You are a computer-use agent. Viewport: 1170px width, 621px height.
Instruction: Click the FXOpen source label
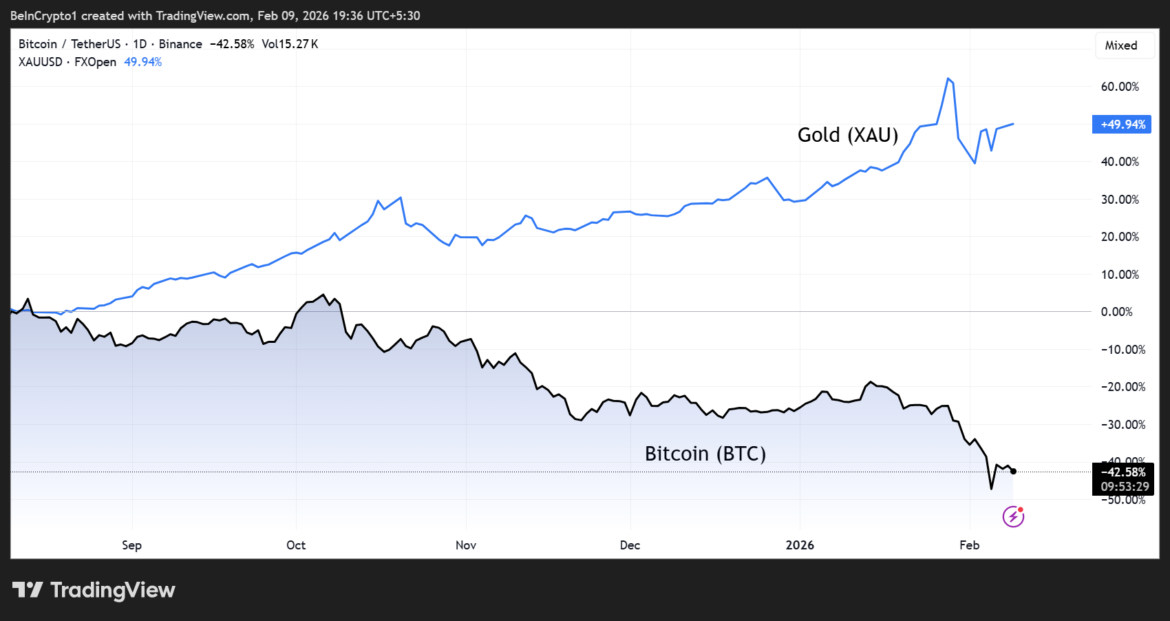point(96,61)
